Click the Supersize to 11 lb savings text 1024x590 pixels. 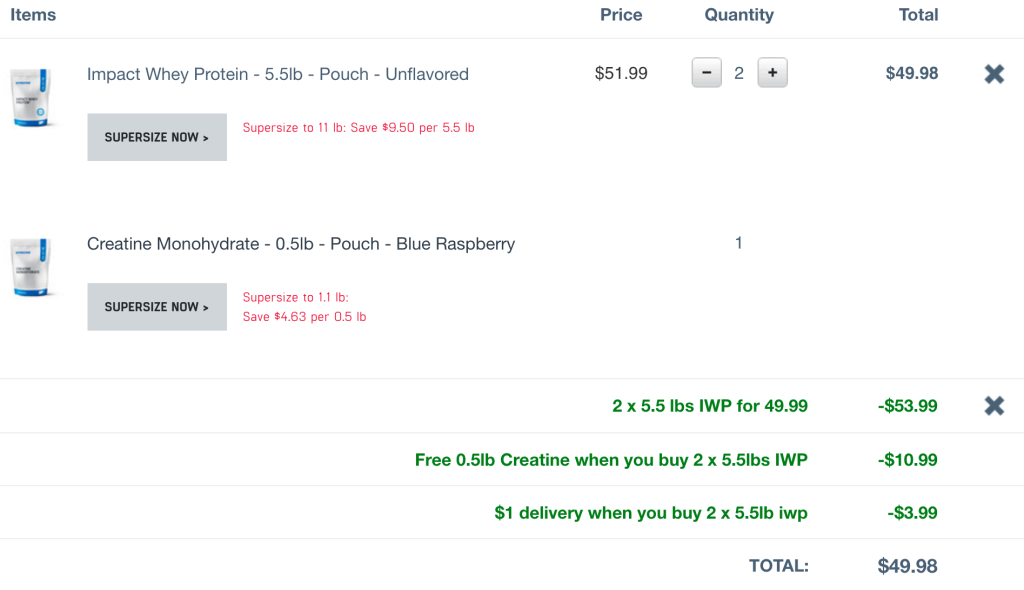point(358,128)
